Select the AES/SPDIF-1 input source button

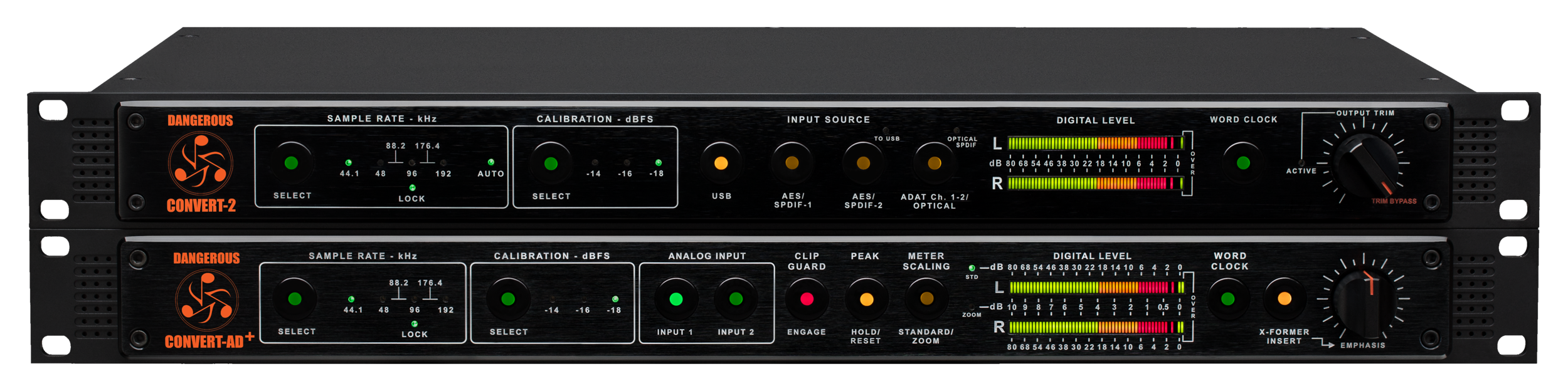pyautogui.click(x=792, y=163)
